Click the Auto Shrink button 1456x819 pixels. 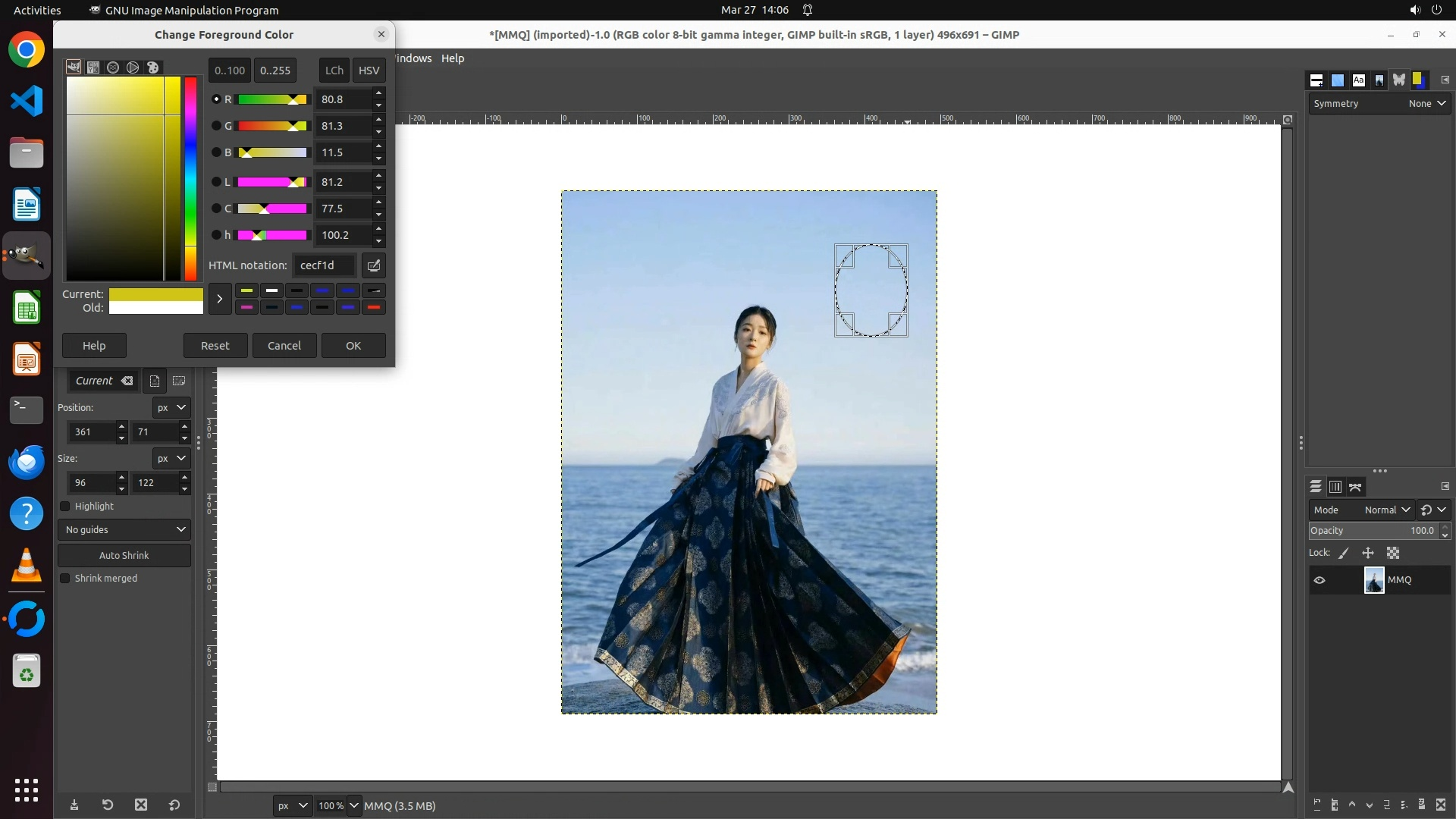pyautogui.click(x=124, y=556)
